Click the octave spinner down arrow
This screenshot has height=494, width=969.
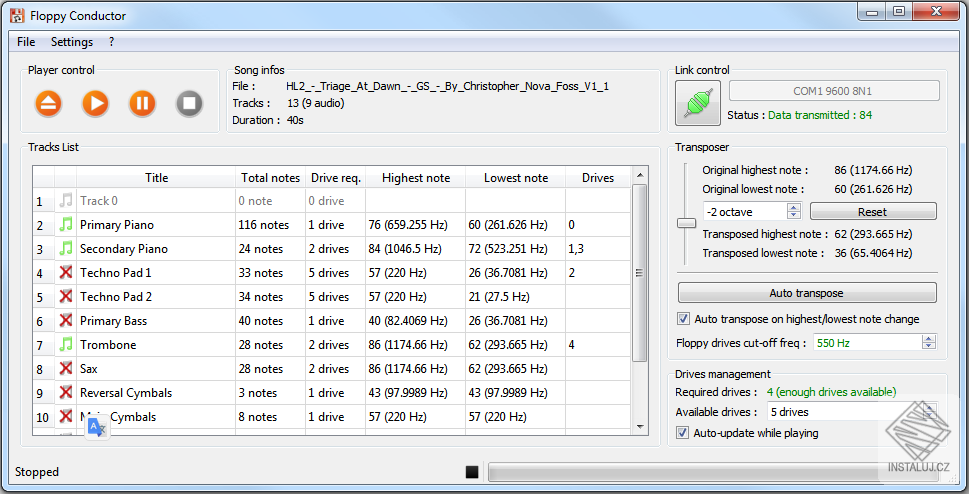tap(794, 215)
